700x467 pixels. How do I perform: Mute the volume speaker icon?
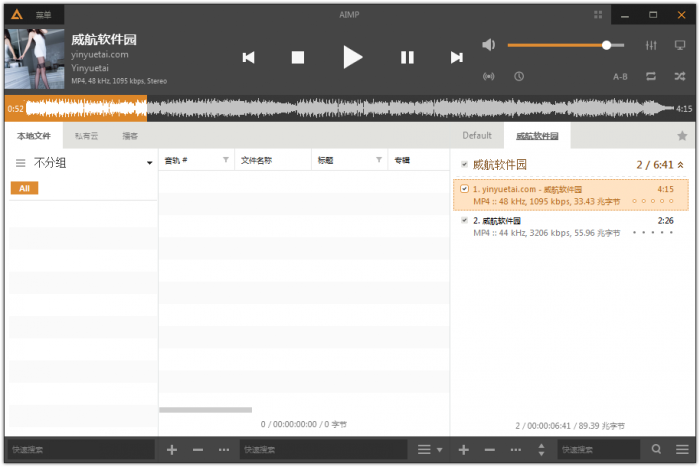489,45
